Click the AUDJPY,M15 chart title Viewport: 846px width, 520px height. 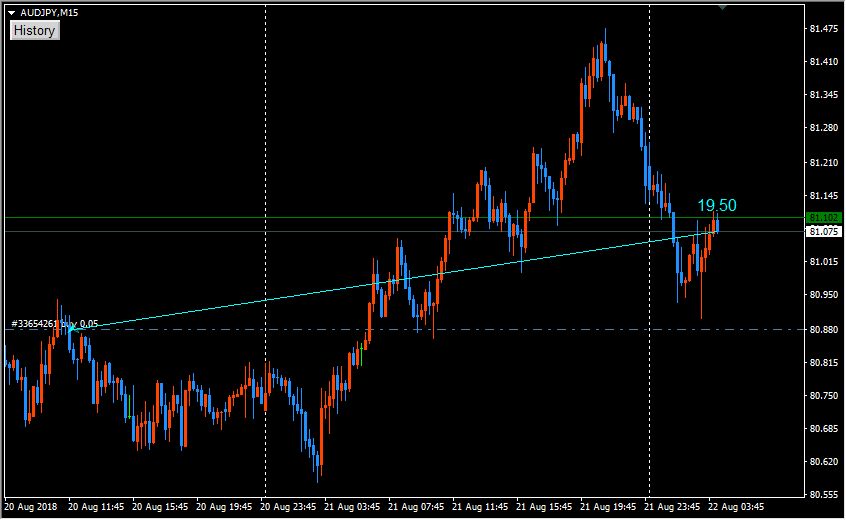pos(49,12)
